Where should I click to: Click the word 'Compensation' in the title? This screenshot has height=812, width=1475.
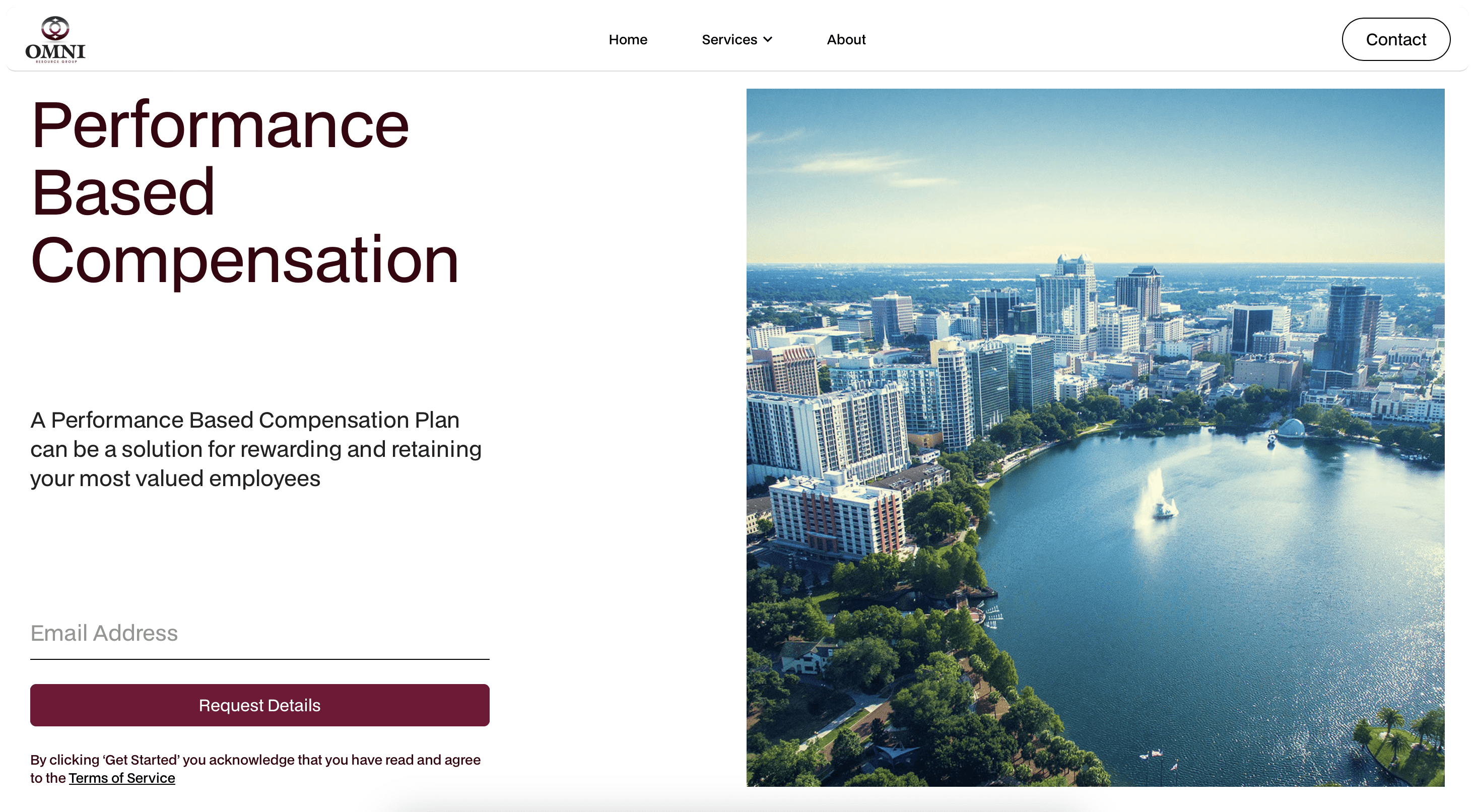coord(245,259)
